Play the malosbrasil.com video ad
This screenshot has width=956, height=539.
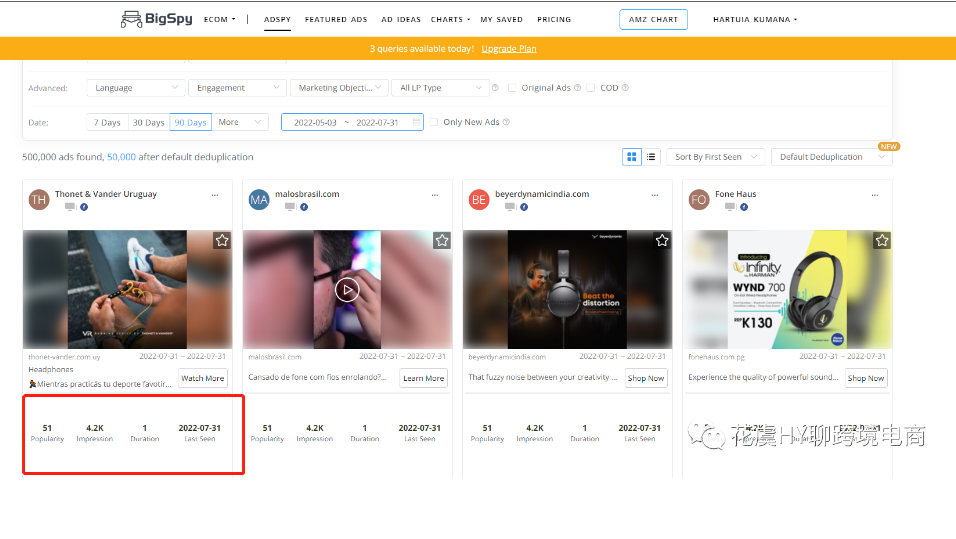[x=347, y=290]
